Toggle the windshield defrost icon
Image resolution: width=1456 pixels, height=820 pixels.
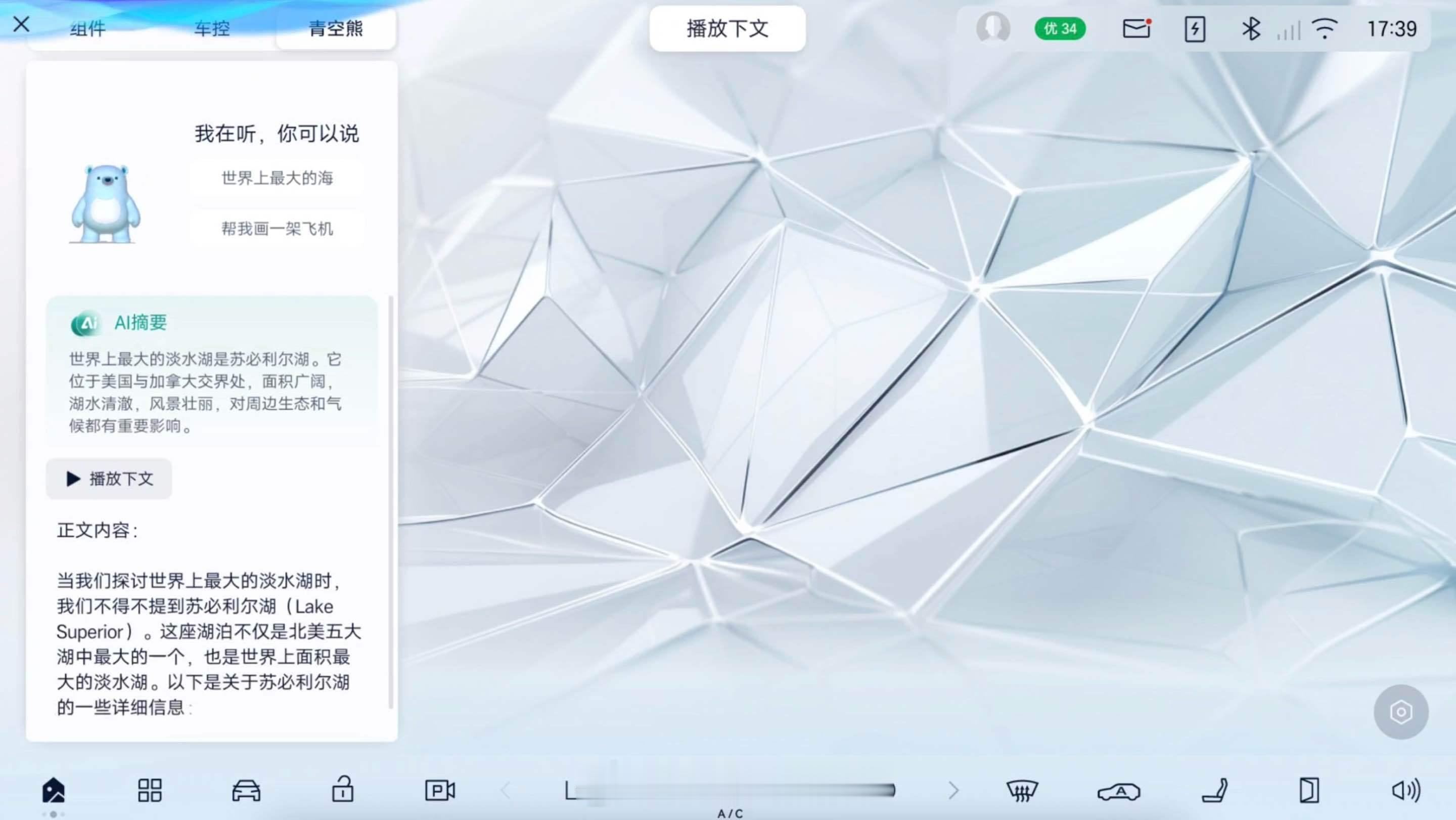coord(1022,790)
